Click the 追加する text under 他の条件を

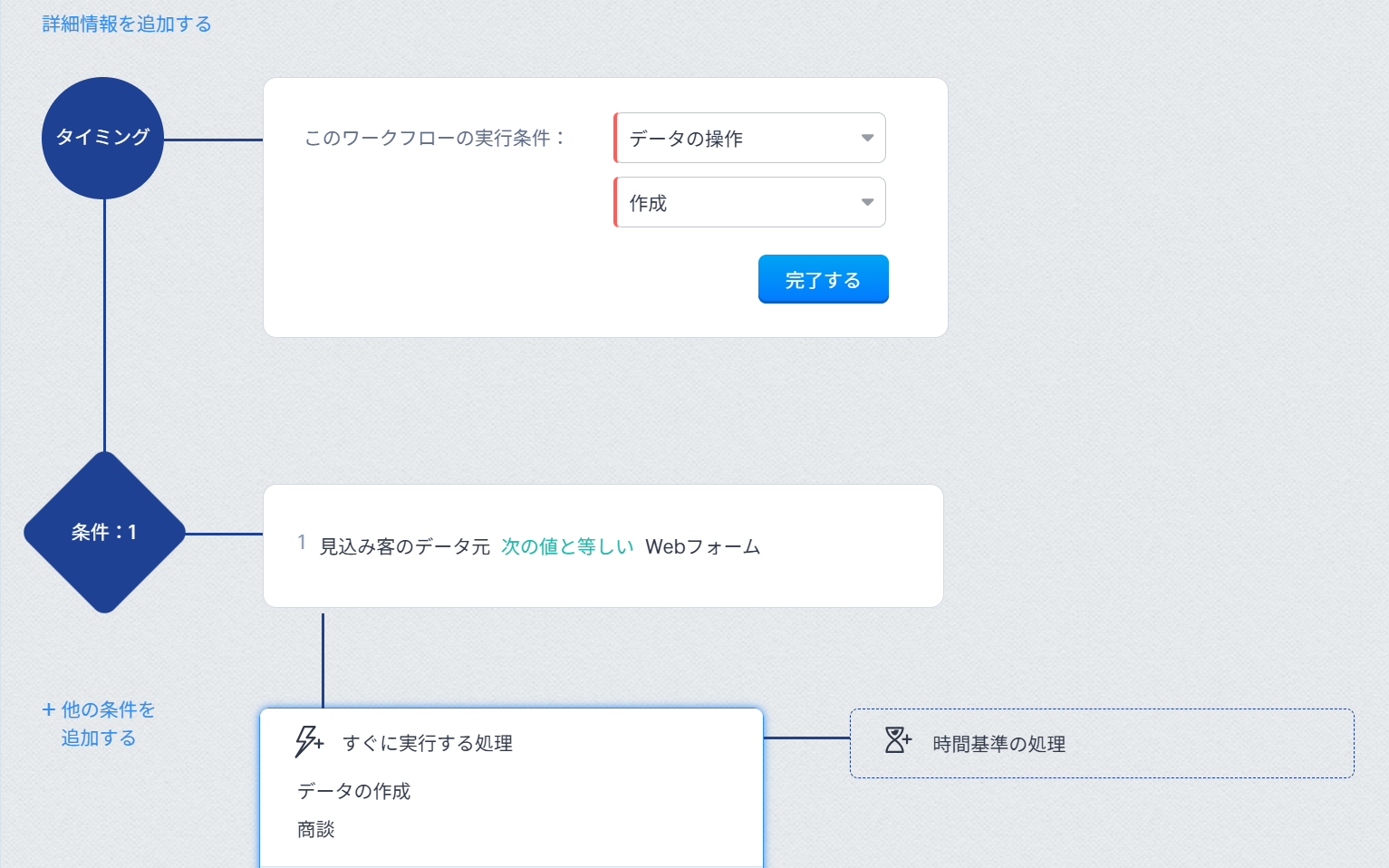tap(98, 738)
